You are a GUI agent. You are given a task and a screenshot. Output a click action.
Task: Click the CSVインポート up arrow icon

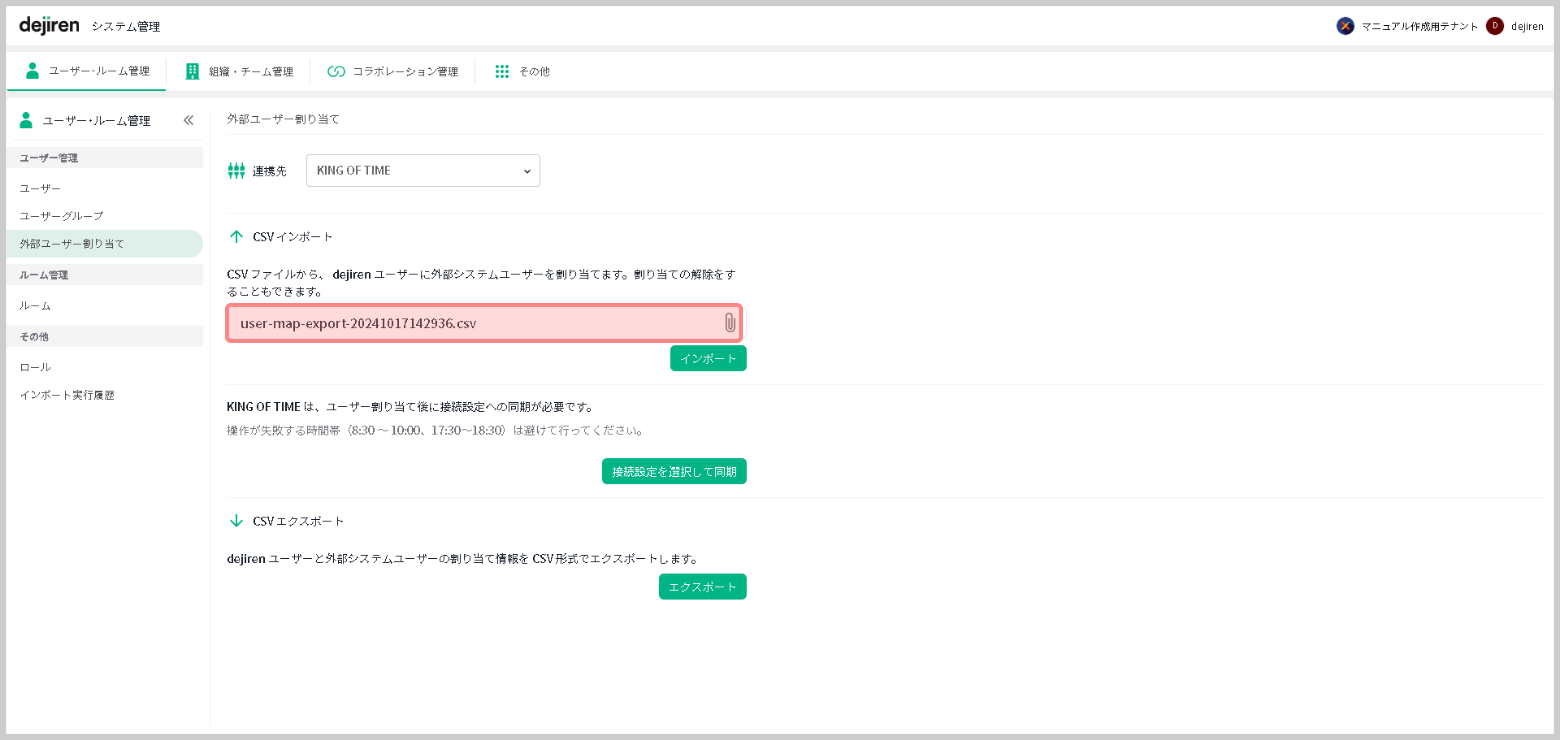pos(236,237)
